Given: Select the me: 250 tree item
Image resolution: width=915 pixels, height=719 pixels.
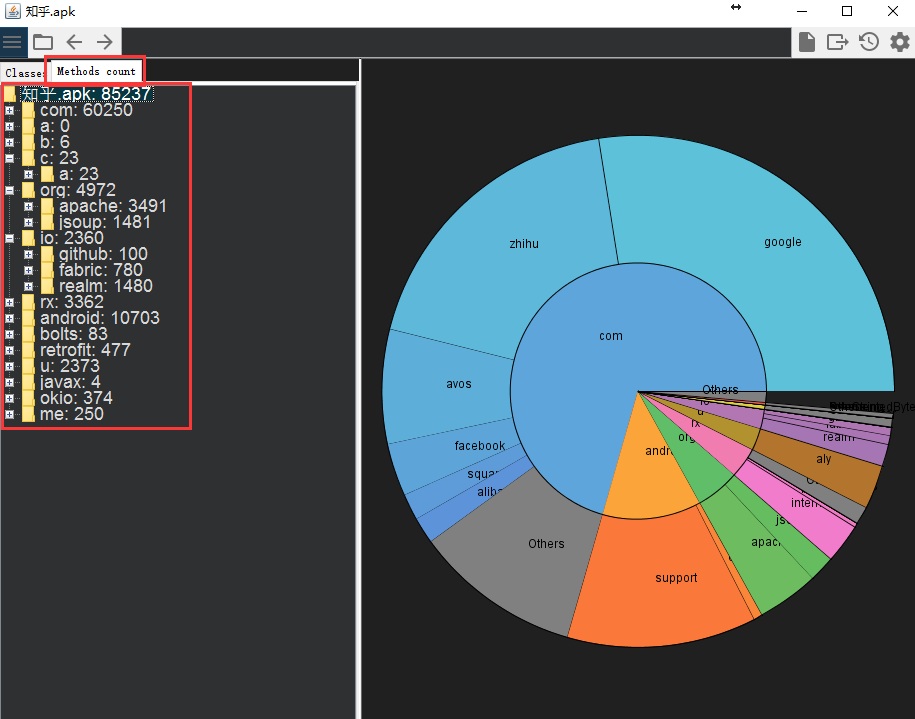Looking at the screenshot, I should [72, 414].
